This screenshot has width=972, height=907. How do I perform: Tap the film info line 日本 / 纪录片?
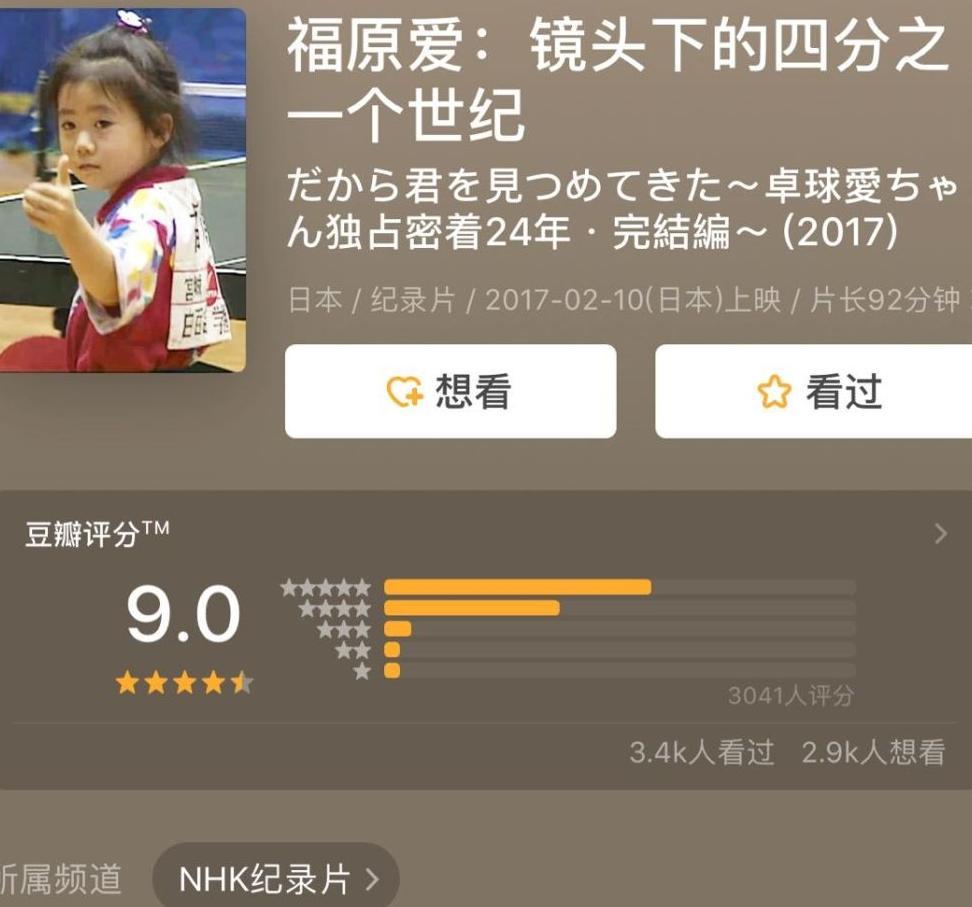click(625, 300)
